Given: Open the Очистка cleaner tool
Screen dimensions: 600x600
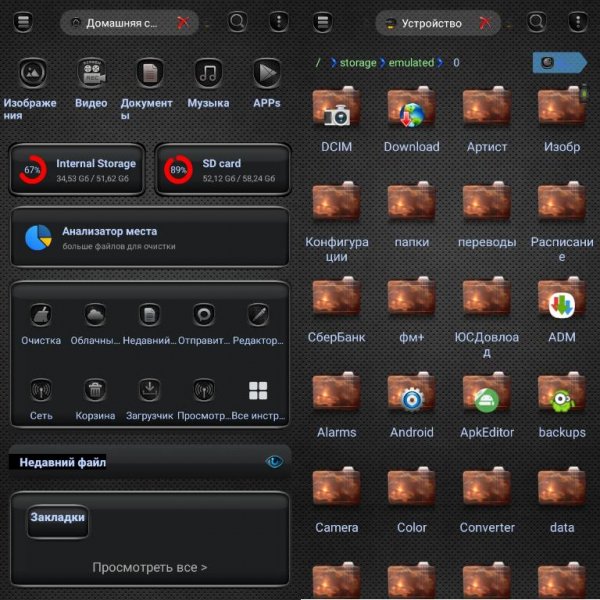Looking at the screenshot, I should (x=41, y=315).
